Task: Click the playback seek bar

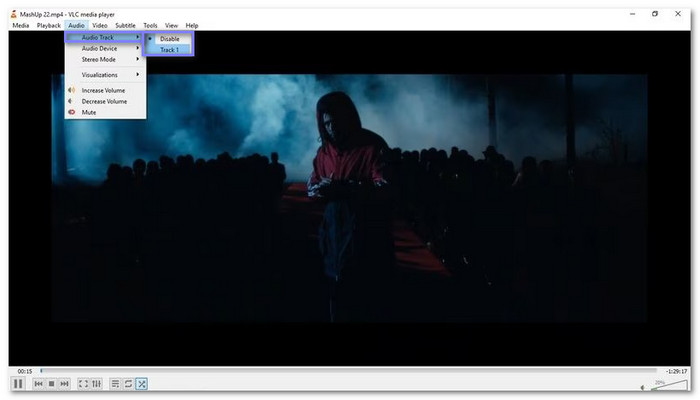Action: 348,371
